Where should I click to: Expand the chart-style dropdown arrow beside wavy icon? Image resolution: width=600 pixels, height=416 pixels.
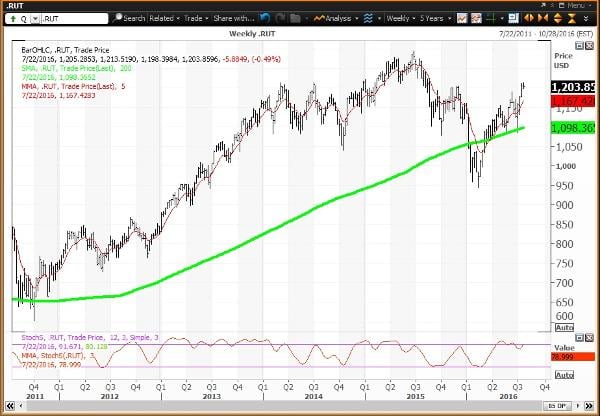[379, 18]
